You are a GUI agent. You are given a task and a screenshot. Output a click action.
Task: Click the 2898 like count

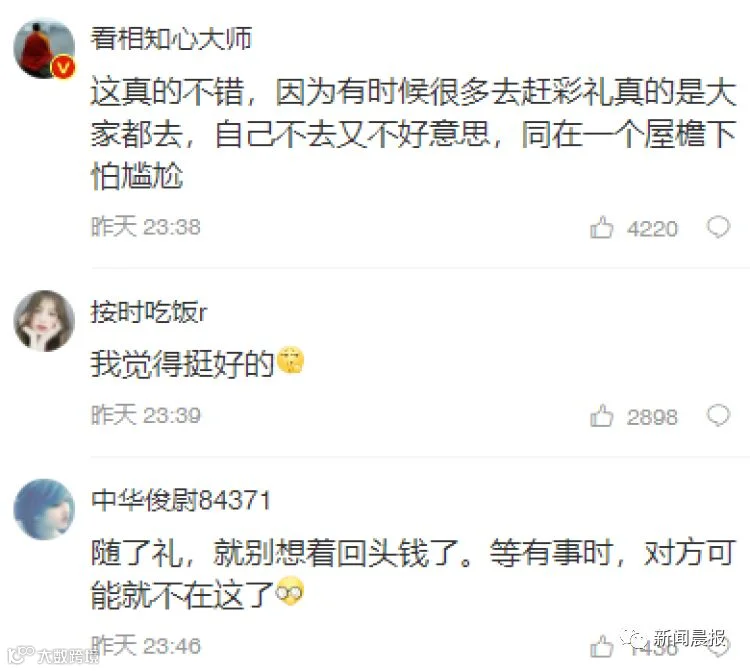click(652, 417)
